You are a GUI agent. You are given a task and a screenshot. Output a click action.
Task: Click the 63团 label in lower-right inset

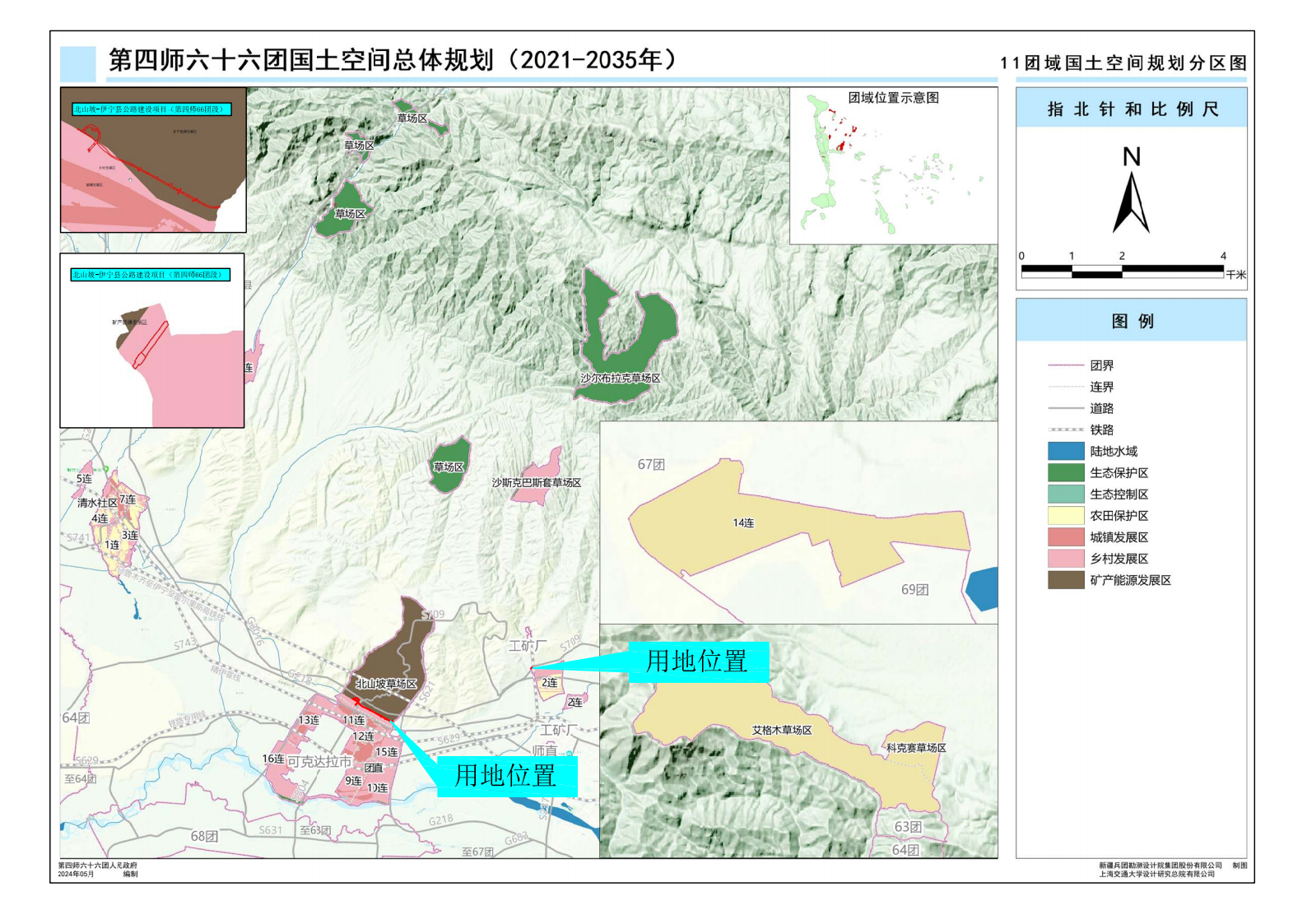click(908, 827)
